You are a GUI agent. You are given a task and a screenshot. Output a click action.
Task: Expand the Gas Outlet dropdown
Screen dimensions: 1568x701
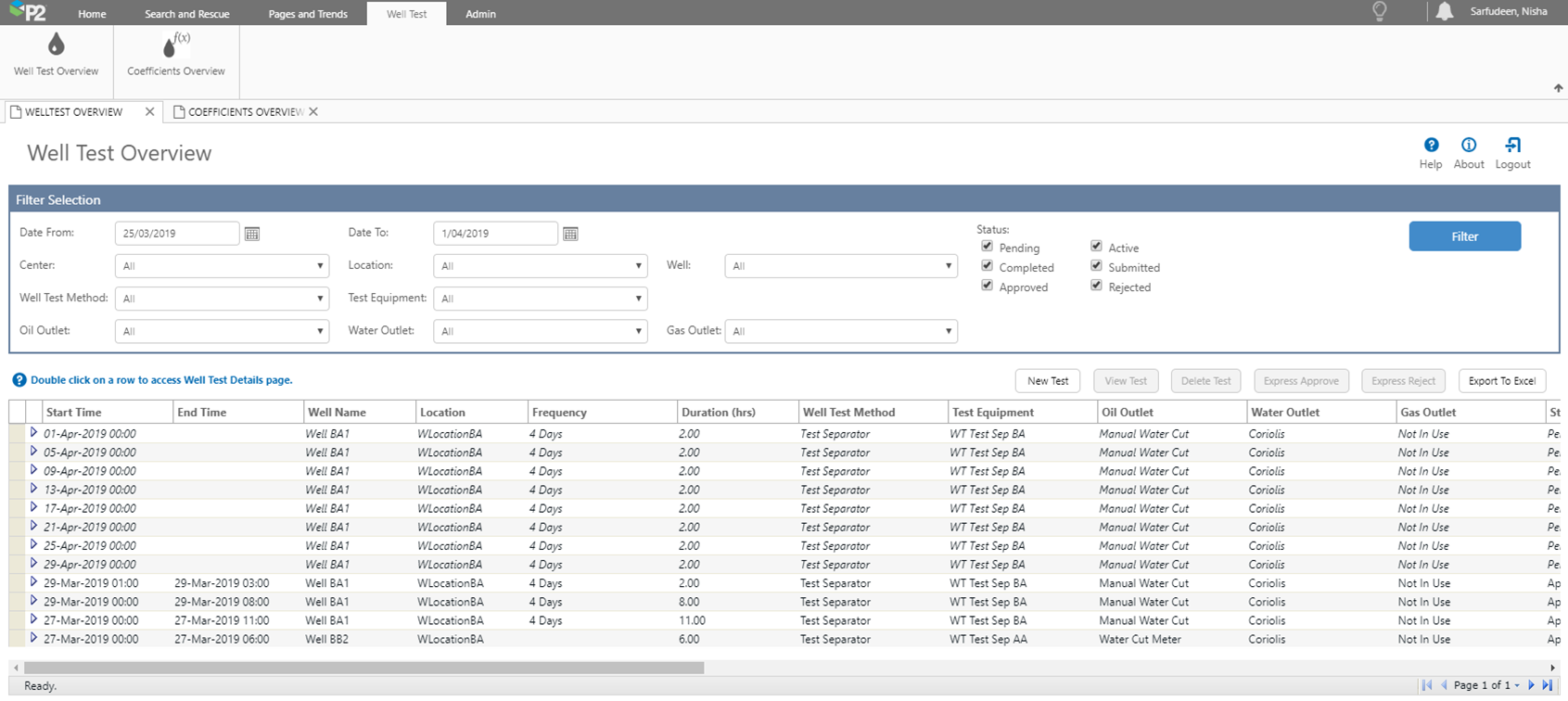point(840,331)
